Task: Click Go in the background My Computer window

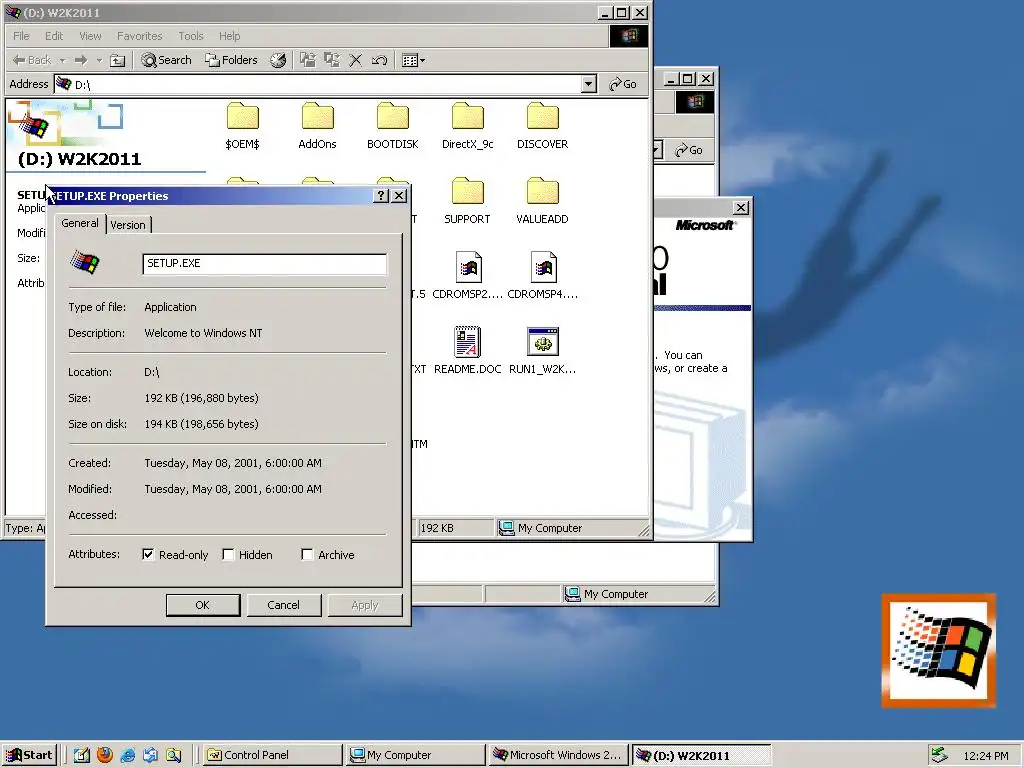Action: 690,150
